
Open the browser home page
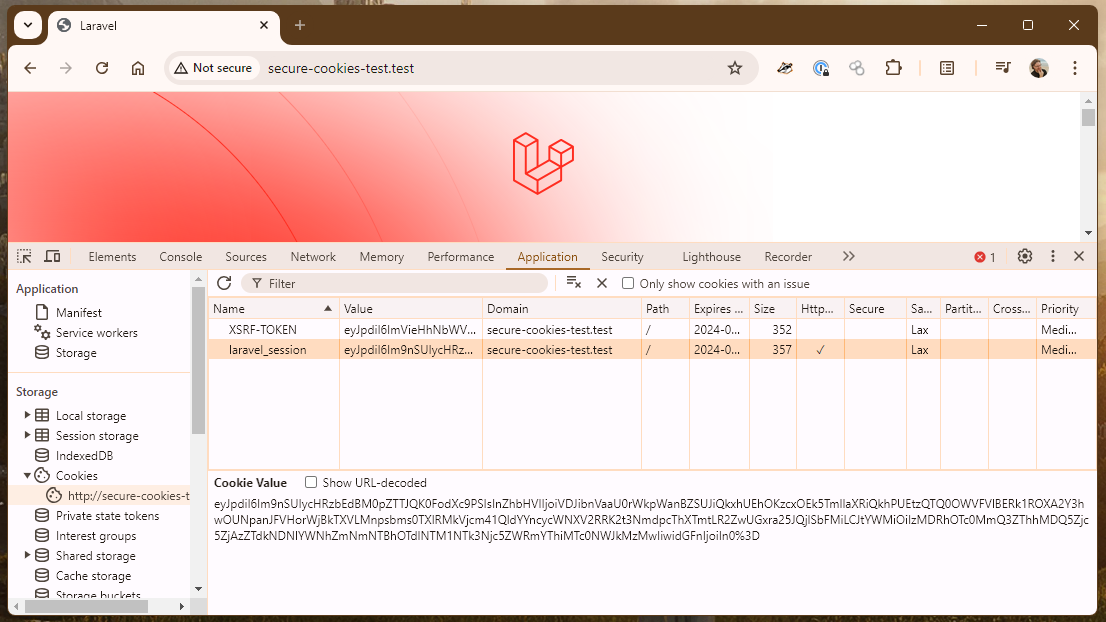[138, 68]
